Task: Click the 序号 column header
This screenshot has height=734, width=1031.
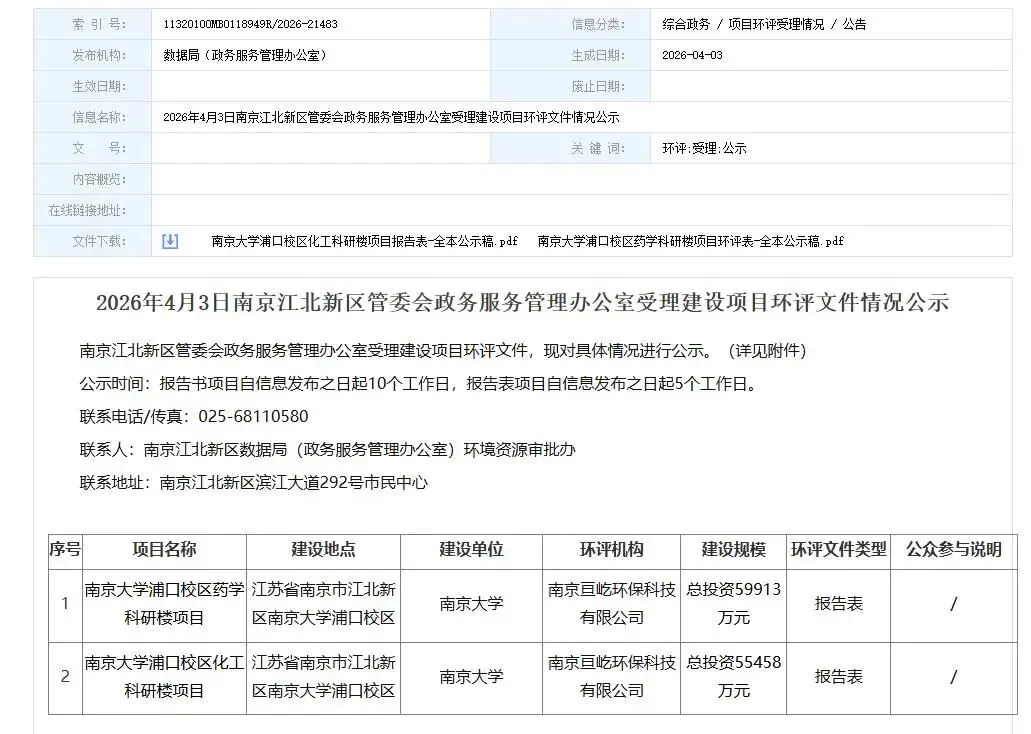Action: click(65, 551)
